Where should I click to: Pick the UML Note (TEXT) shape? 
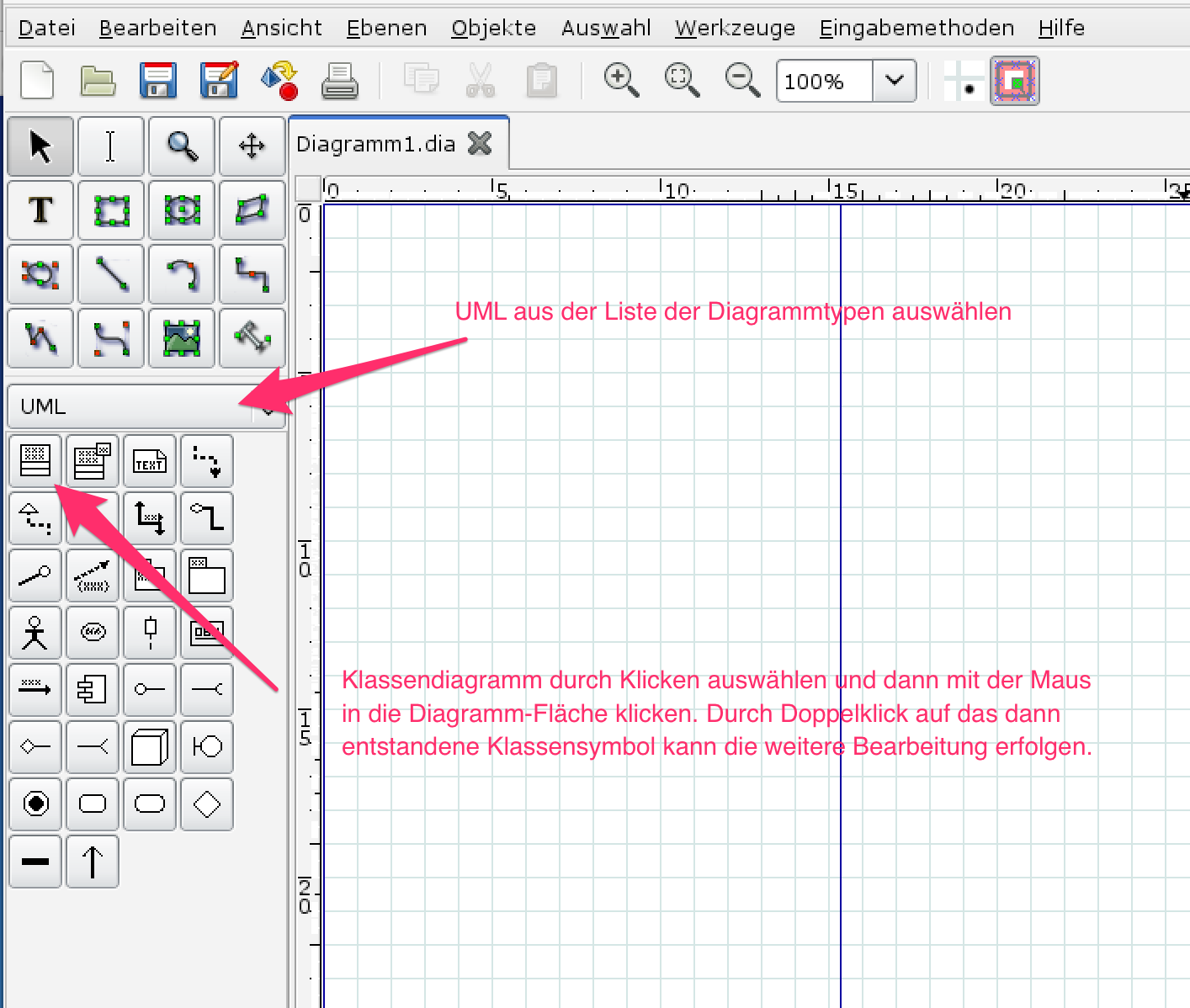click(150, 460)
